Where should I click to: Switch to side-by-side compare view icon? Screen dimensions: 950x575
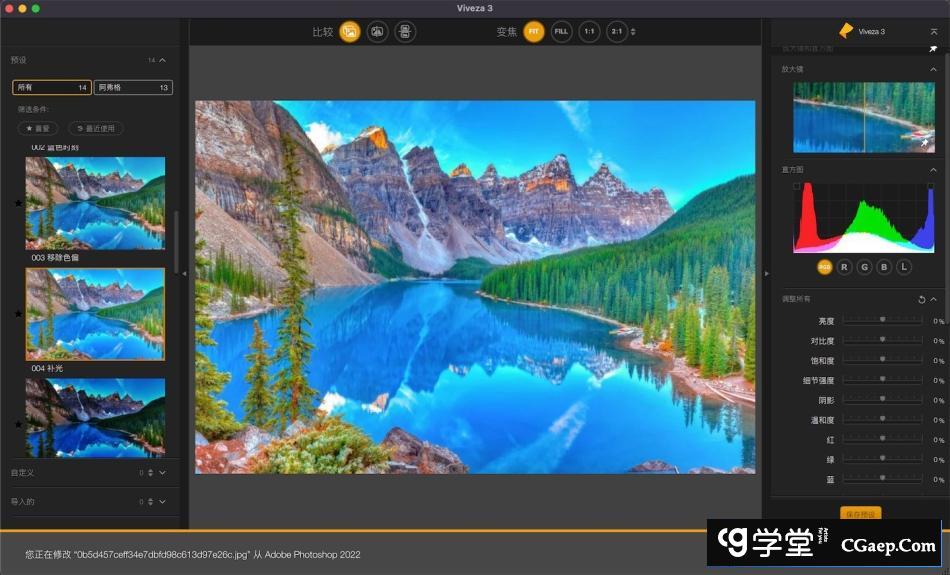point(404,32)
